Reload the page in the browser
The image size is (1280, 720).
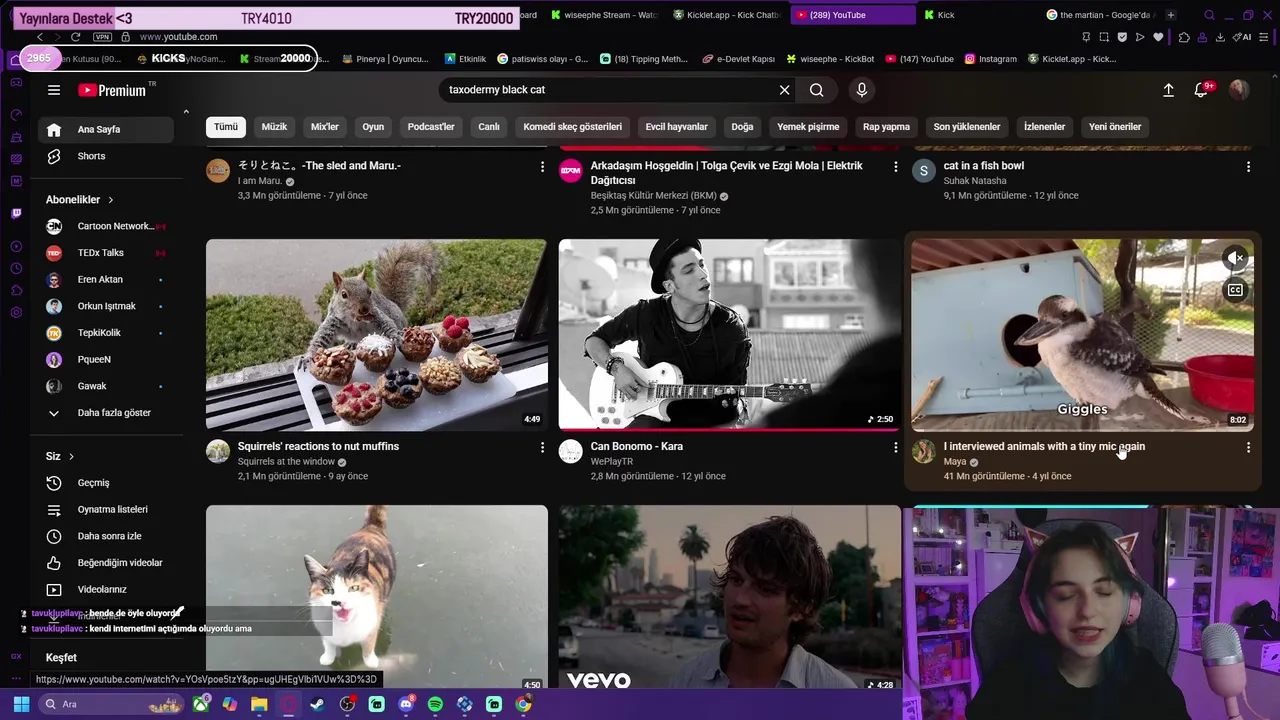pos(75,37)
